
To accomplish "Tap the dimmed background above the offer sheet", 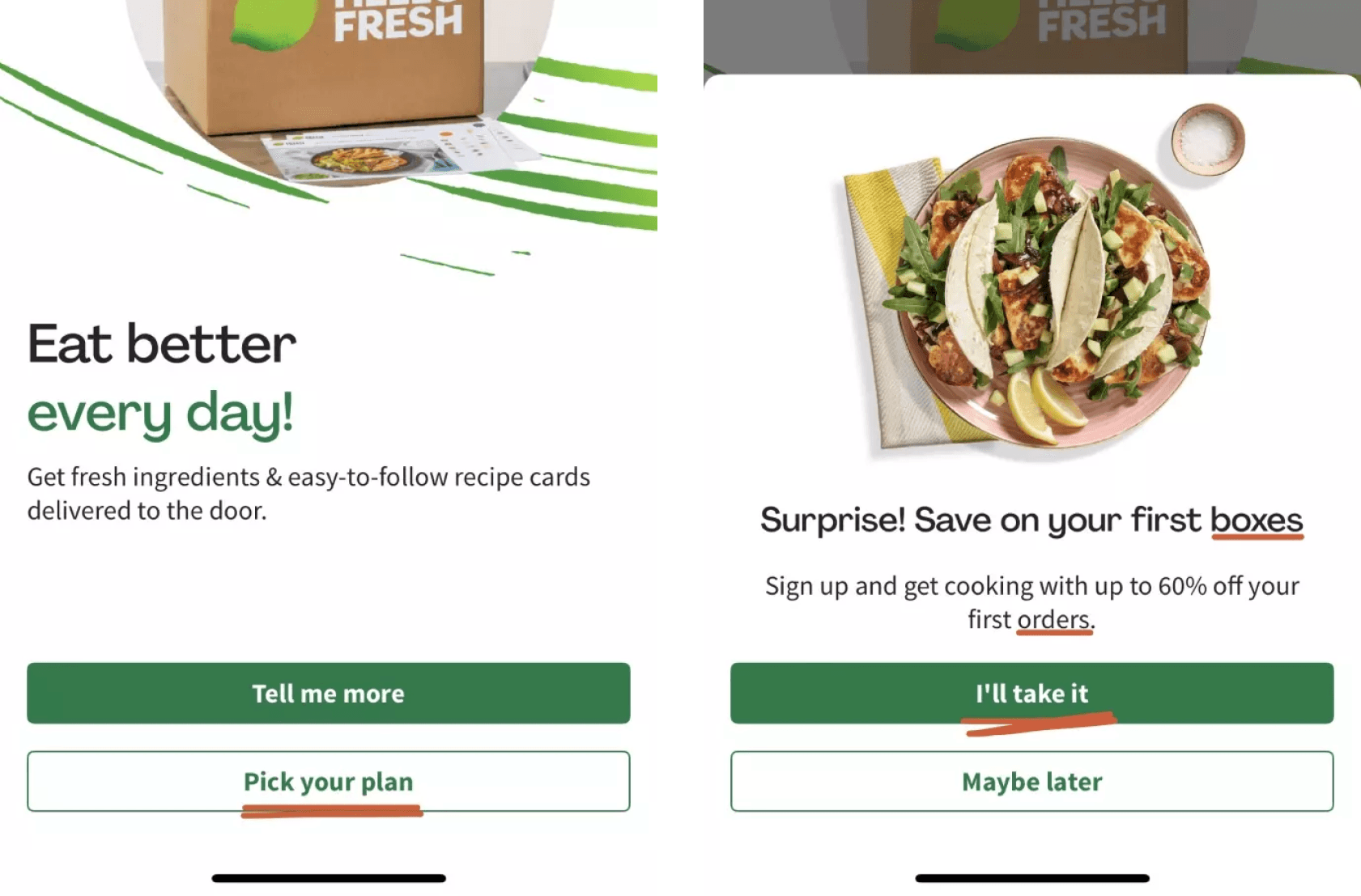I will (1031, 36).
